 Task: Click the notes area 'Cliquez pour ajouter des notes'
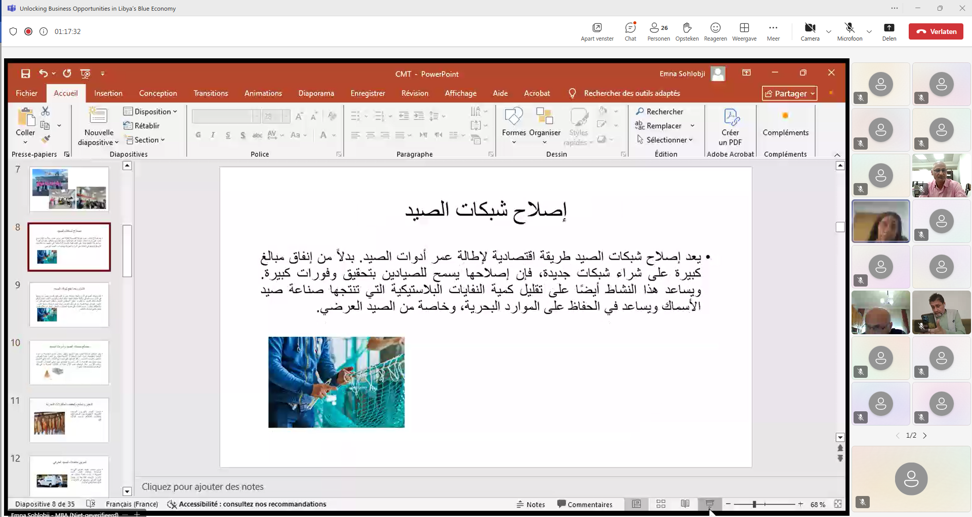coord(203,487)
